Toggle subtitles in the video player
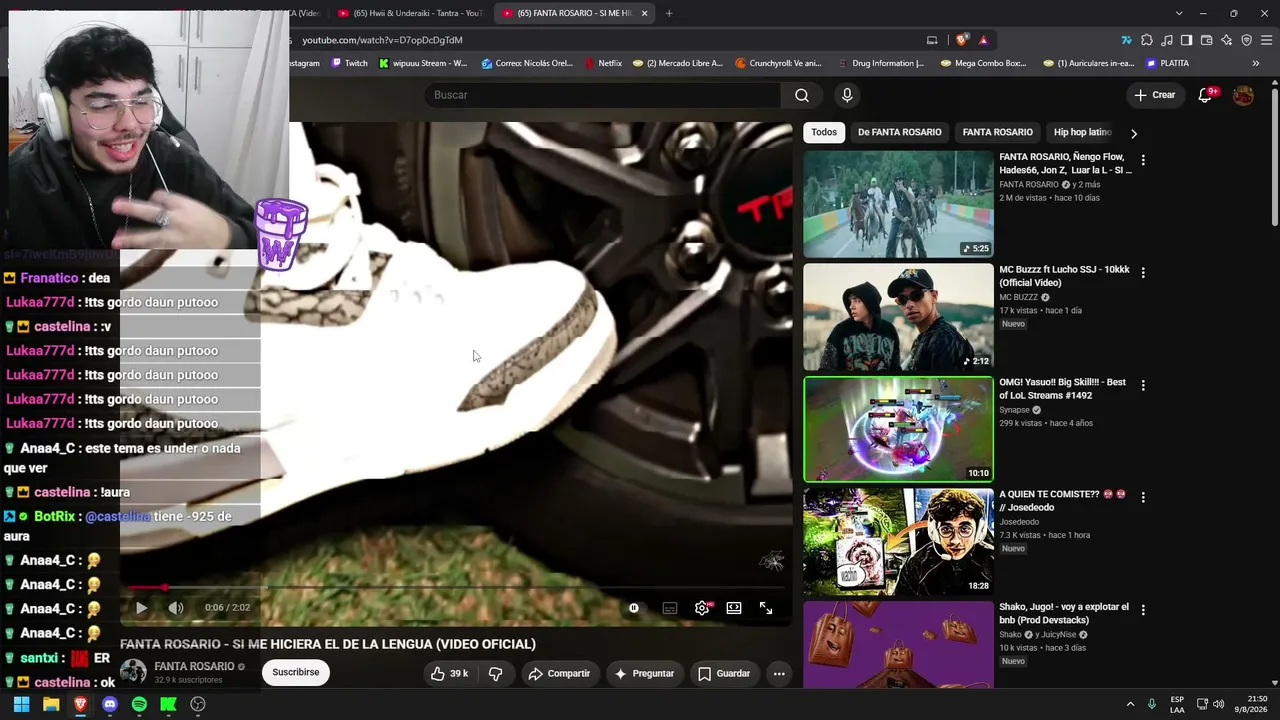 click(670, 608)
